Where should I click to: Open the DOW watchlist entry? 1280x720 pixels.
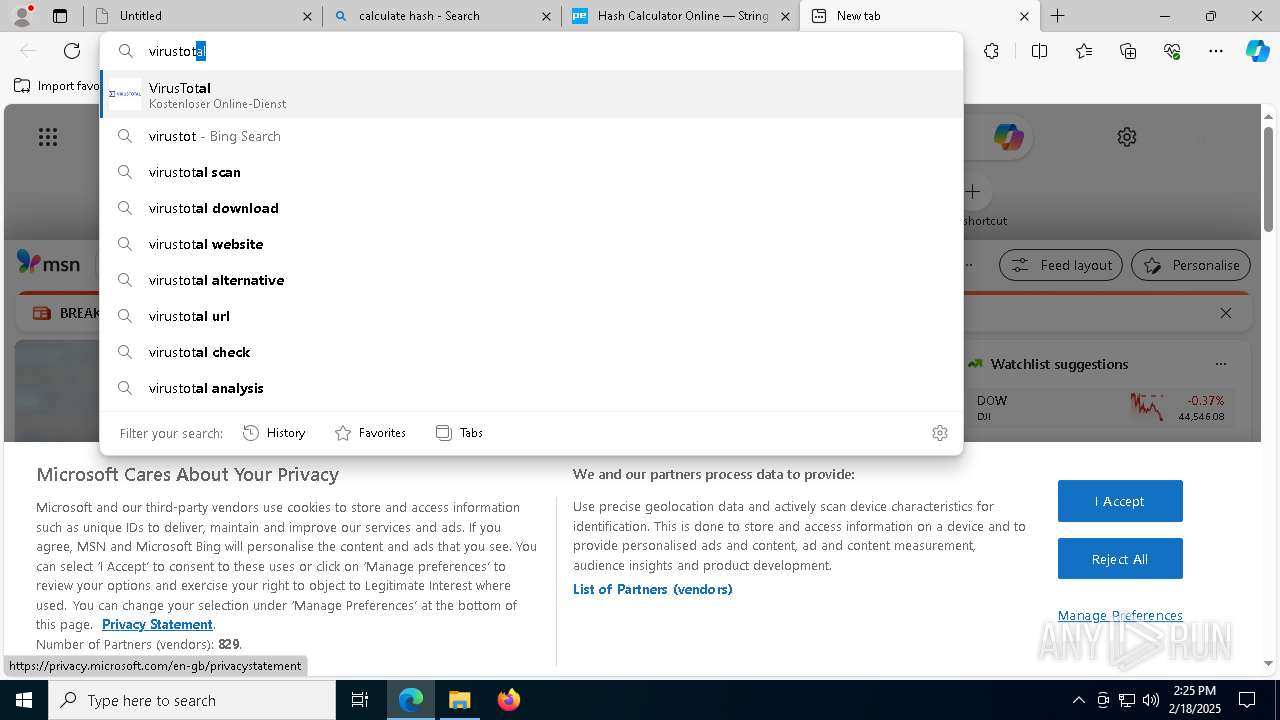pos(1100,407)
